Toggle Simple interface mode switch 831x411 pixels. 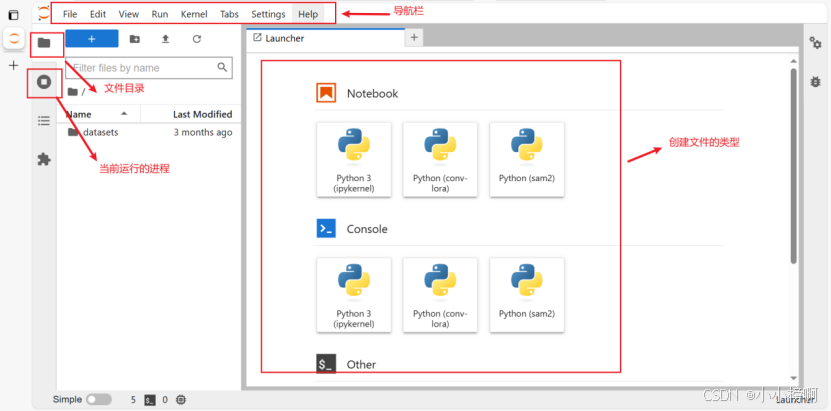click(x=99, y=399)
